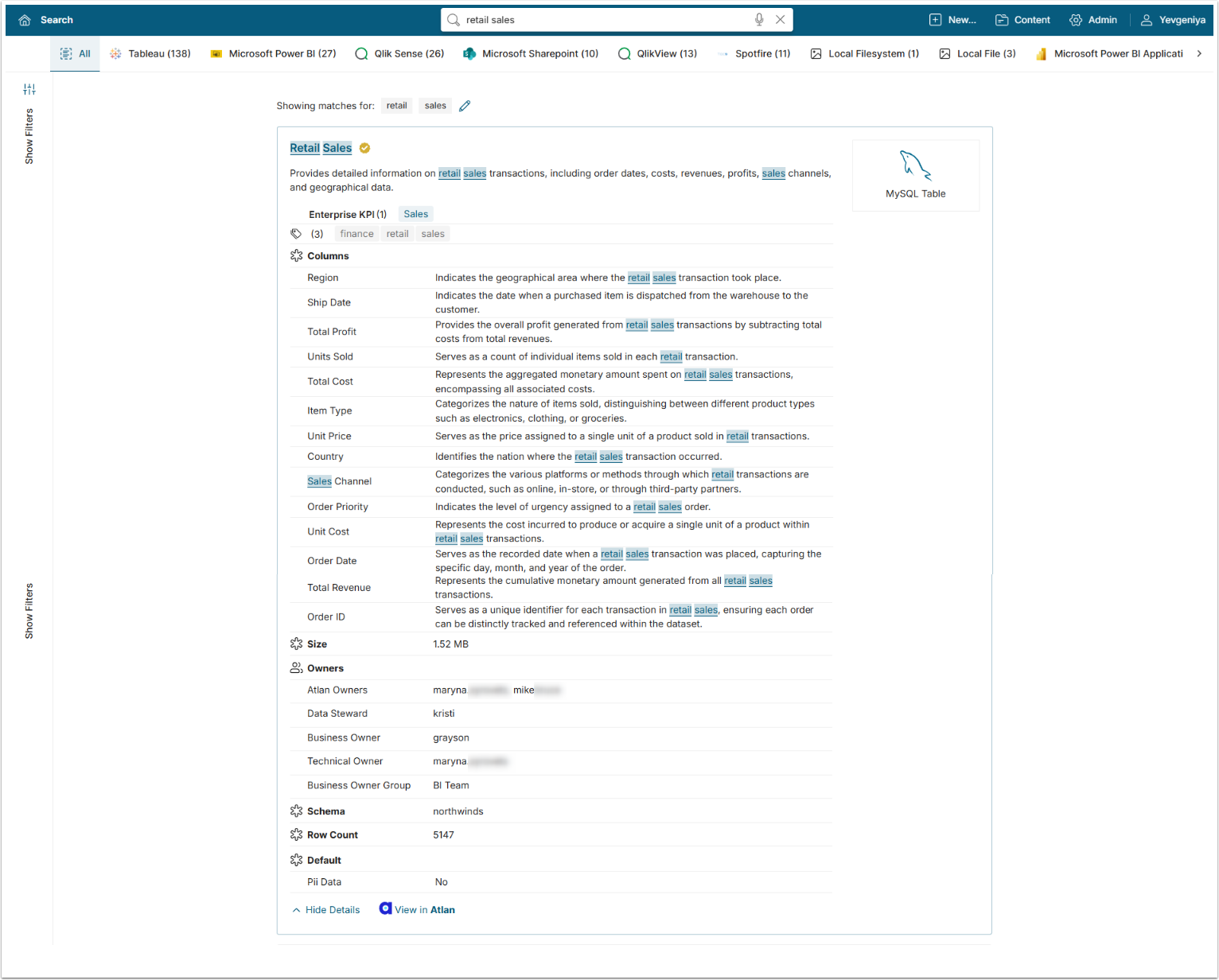
Task: Click the Schema section icon
Action: coord(297,811)
